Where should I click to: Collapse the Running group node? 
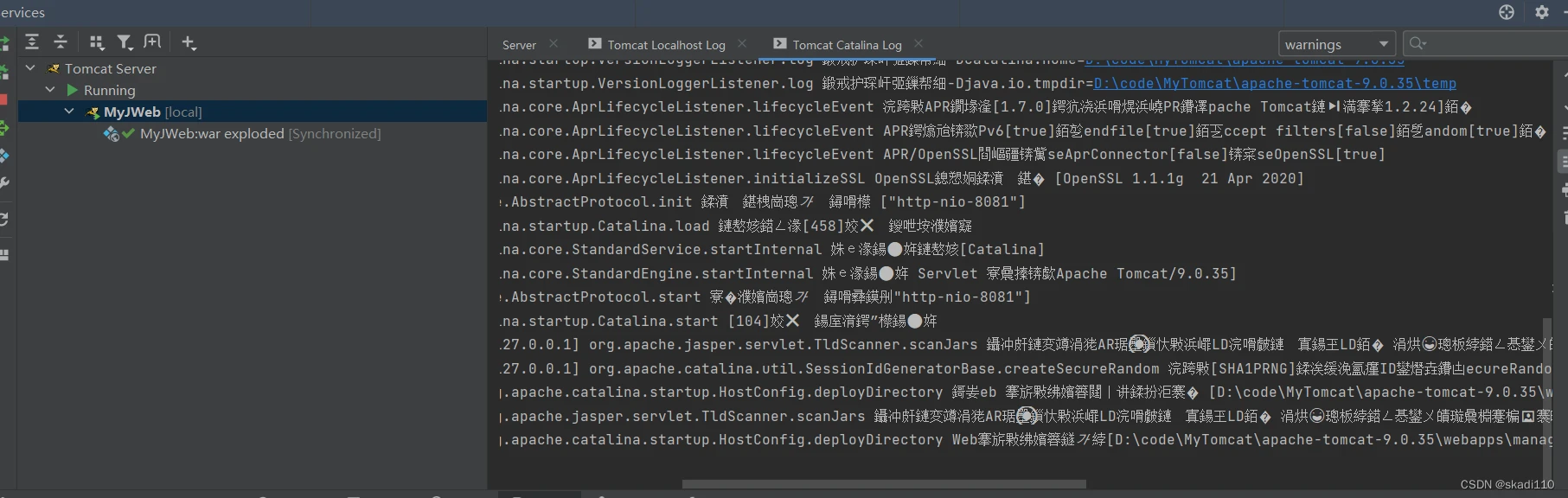(50, 90)
